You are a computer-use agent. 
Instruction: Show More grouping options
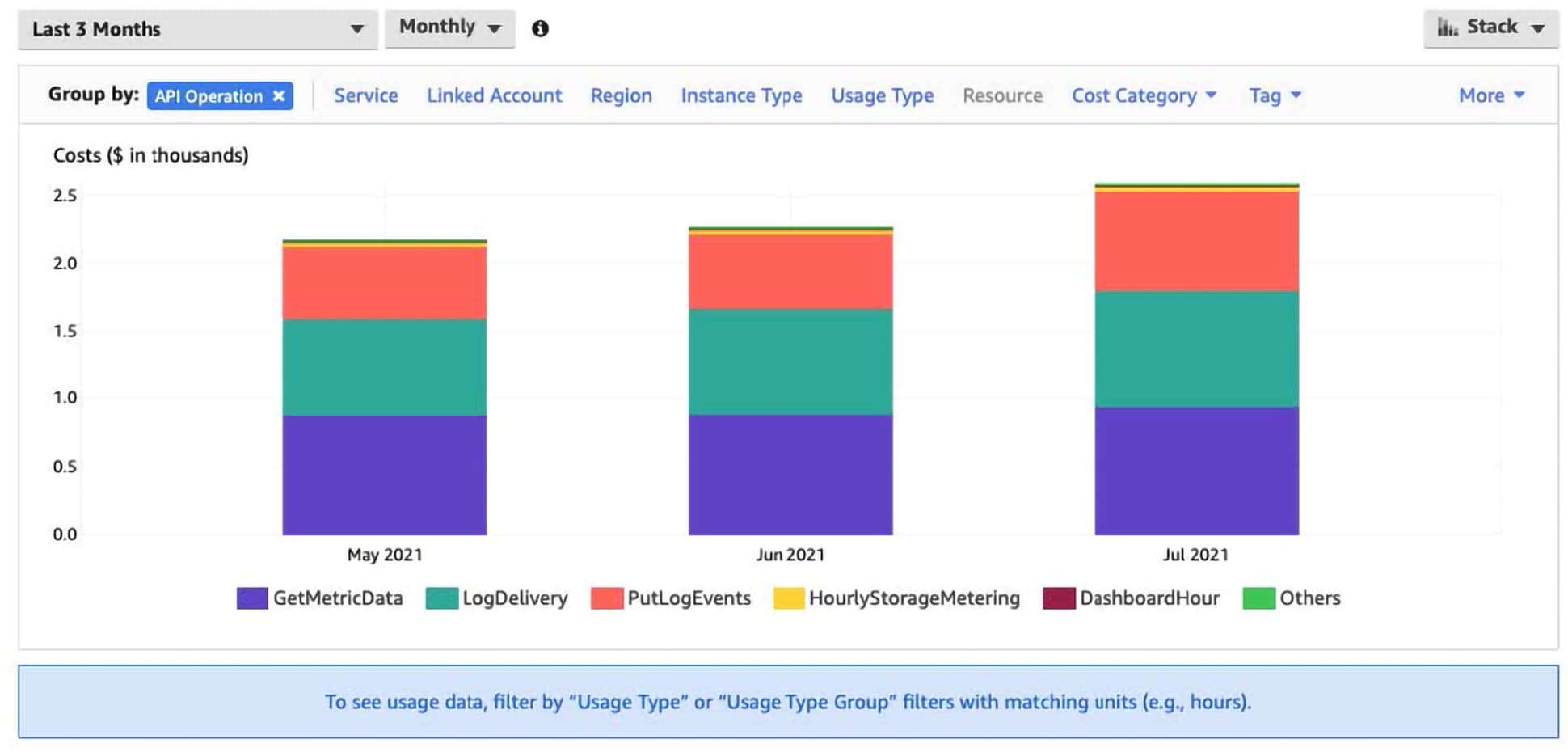coord(1490,95)
